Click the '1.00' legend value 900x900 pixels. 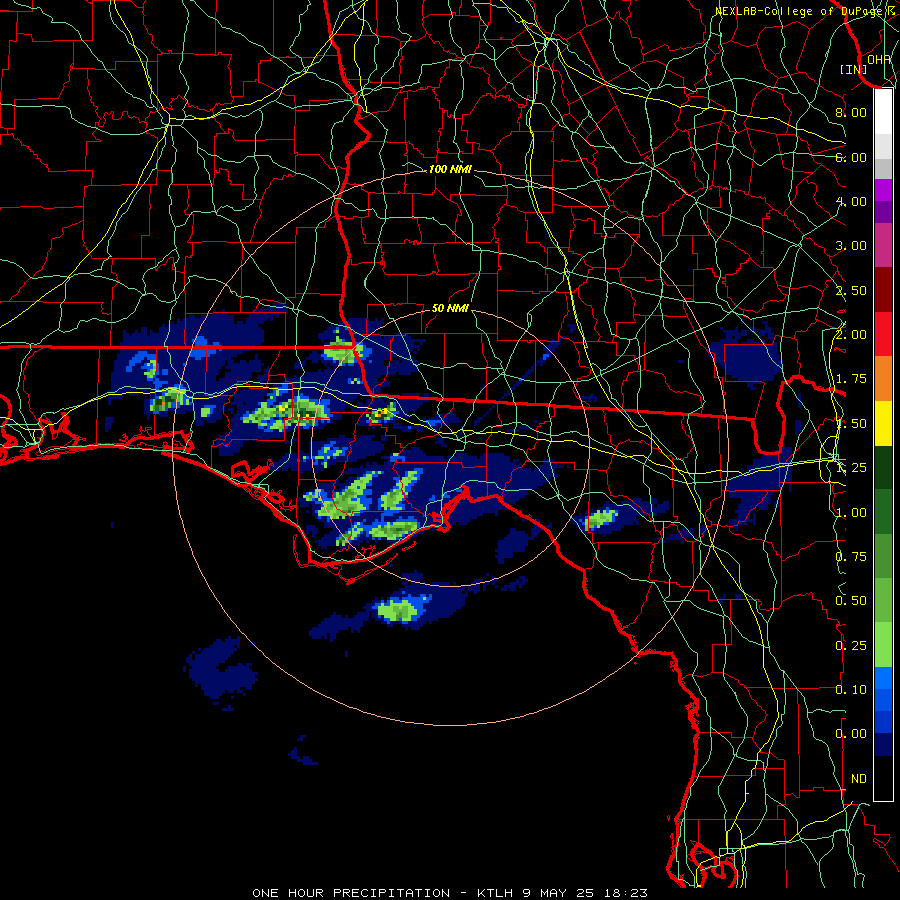pos(851,513)
